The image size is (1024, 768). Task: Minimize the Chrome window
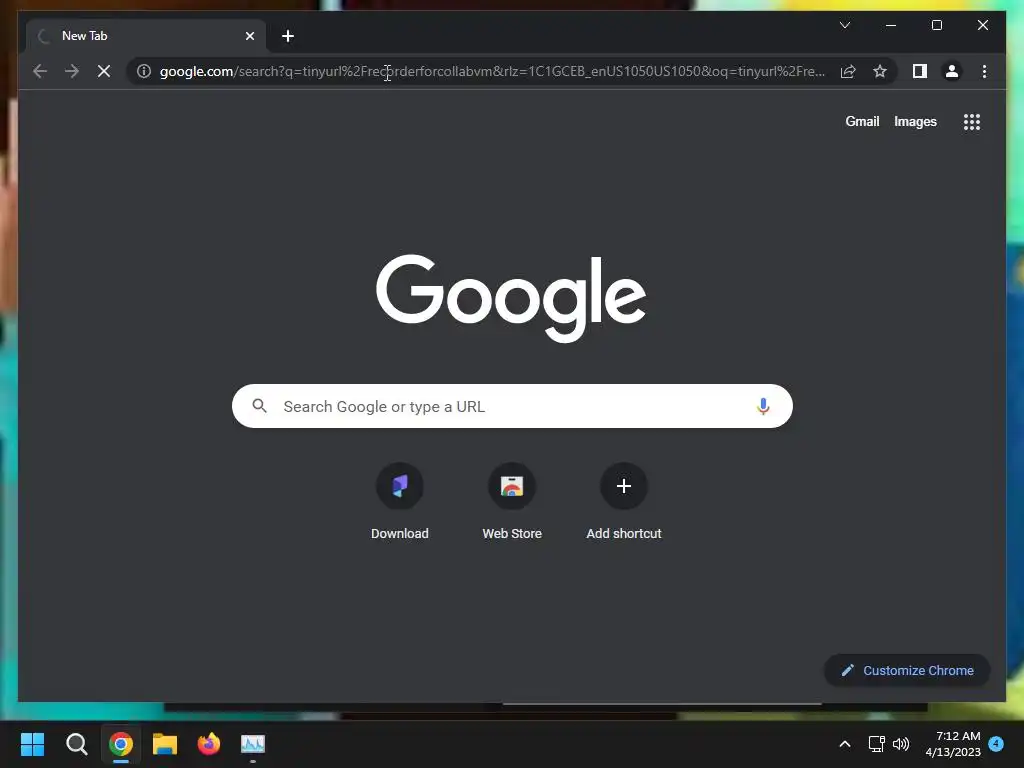891,25
